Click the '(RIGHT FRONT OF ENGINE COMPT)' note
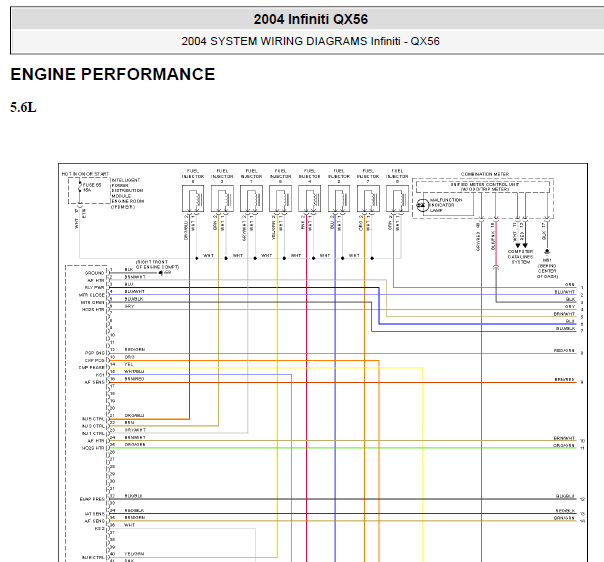 point(157,264)
